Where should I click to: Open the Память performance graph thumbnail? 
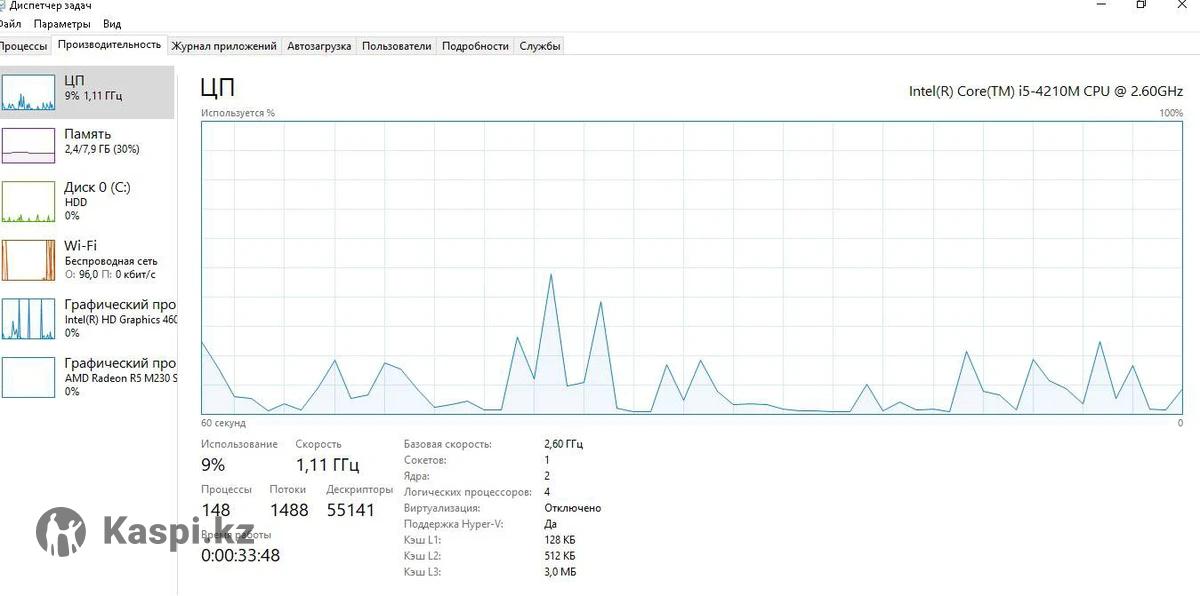click(x=28, y=145)
